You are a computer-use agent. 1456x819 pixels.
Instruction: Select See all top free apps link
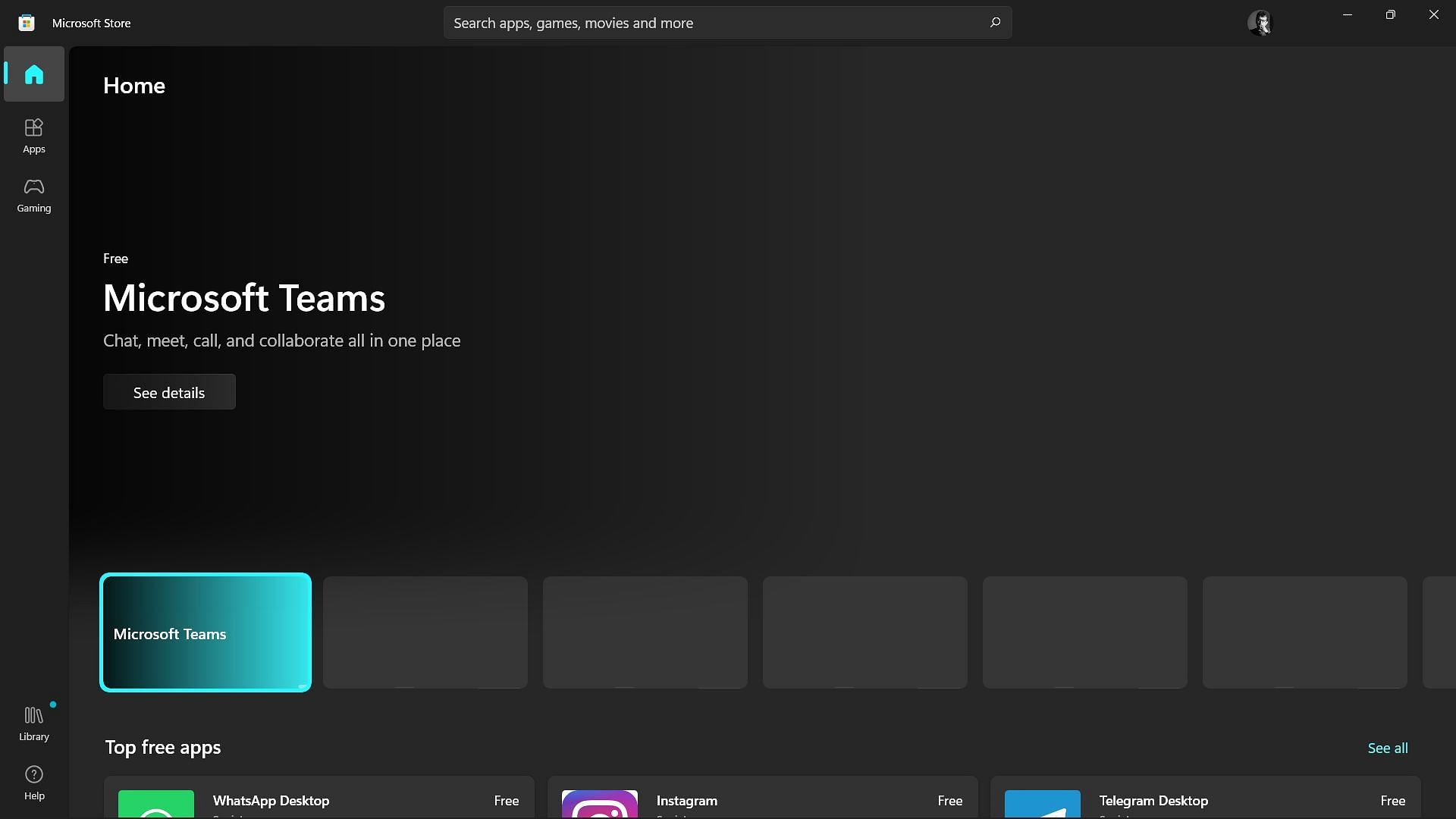(1388, 747)
